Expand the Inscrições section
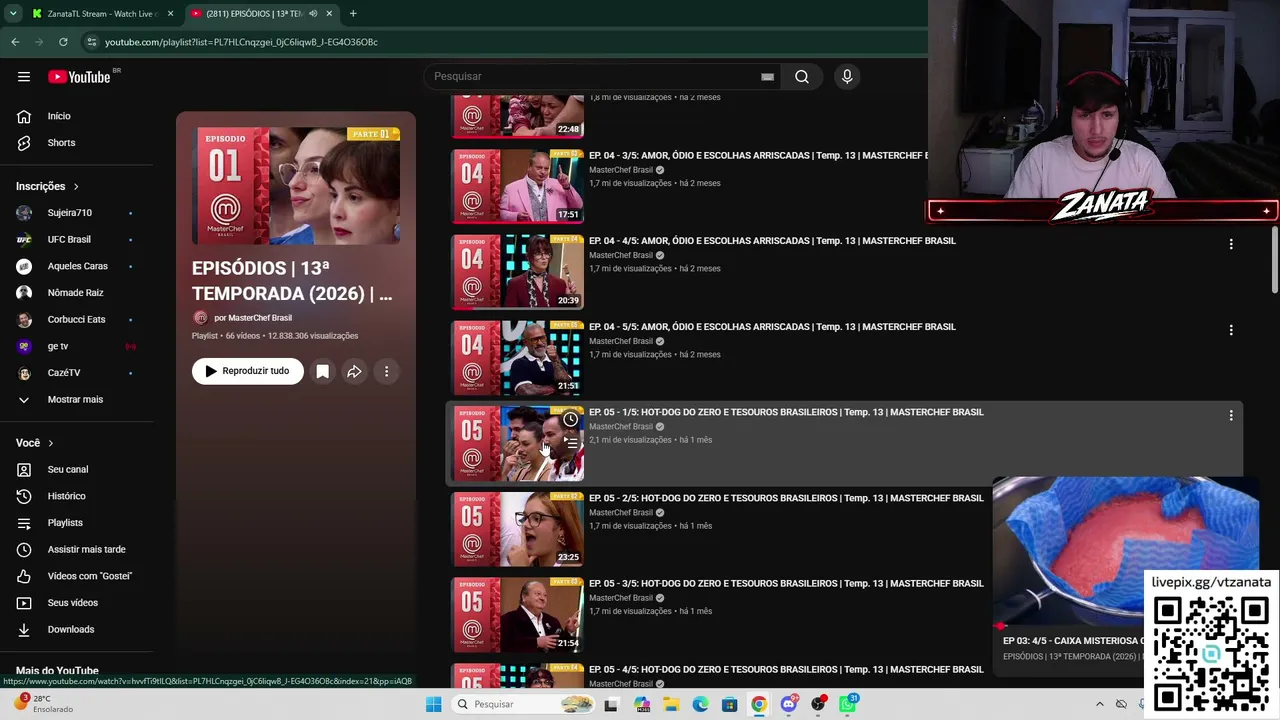 (x=47, y=186)
